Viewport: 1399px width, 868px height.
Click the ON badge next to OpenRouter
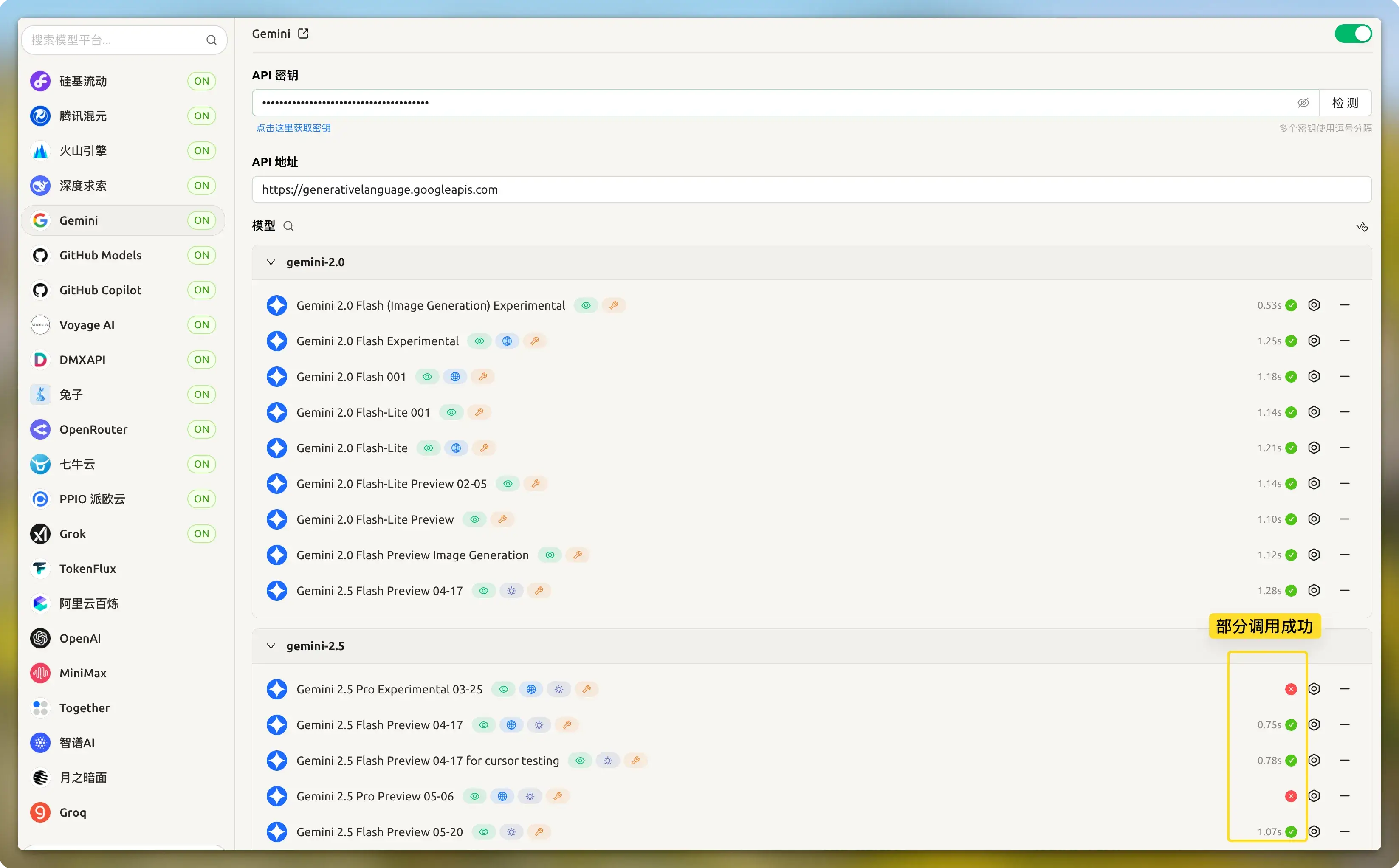[201, 429]
